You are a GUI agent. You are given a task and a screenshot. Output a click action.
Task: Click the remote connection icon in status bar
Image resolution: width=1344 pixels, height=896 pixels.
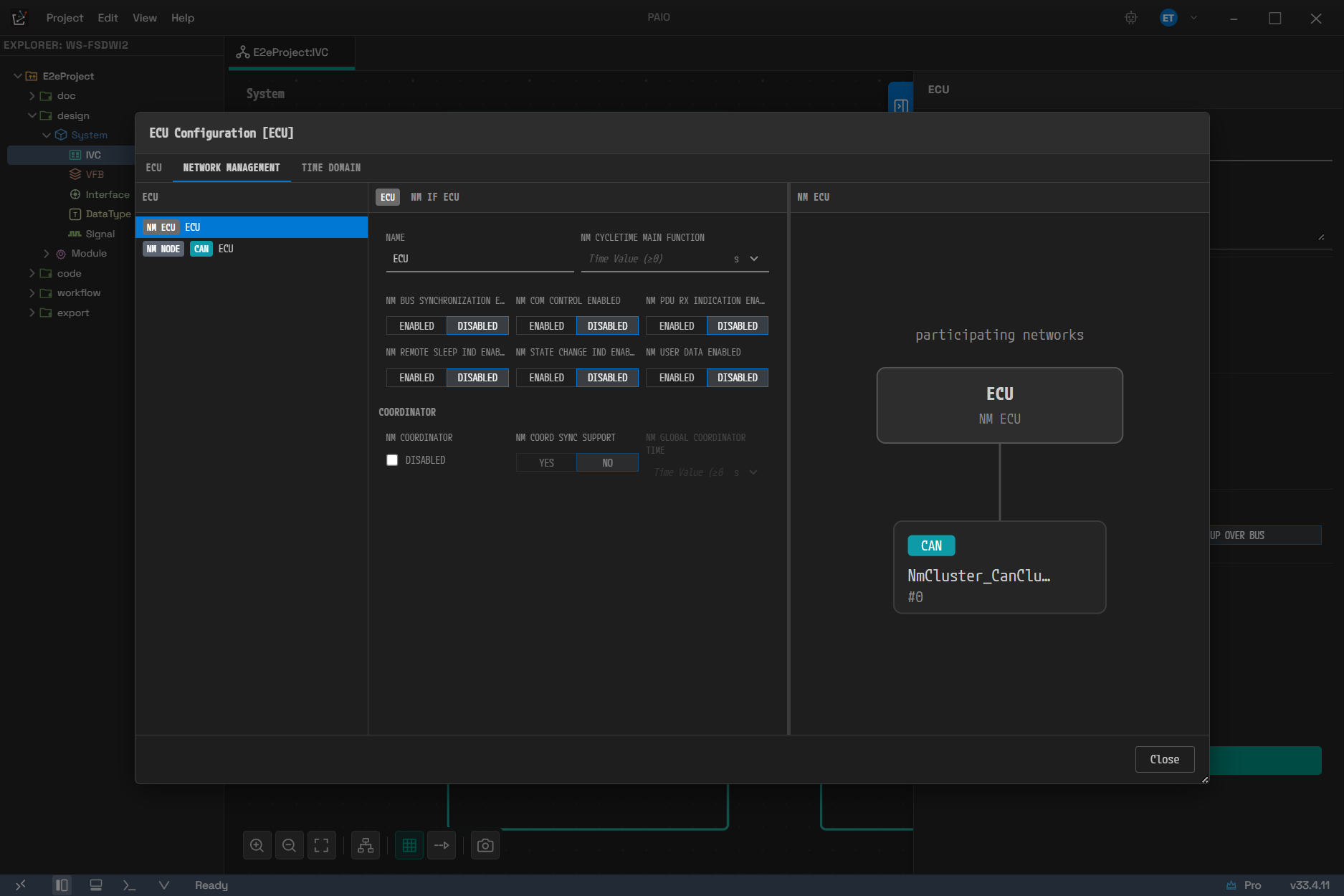point(21,885)
